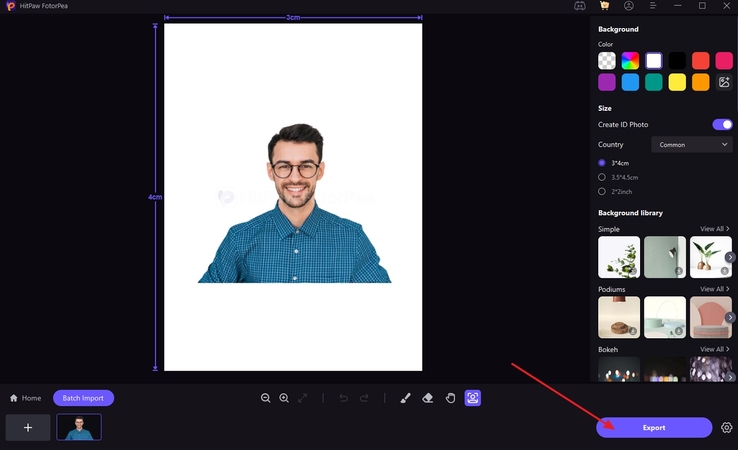Select the 3*4cm size option

(614, 163)
